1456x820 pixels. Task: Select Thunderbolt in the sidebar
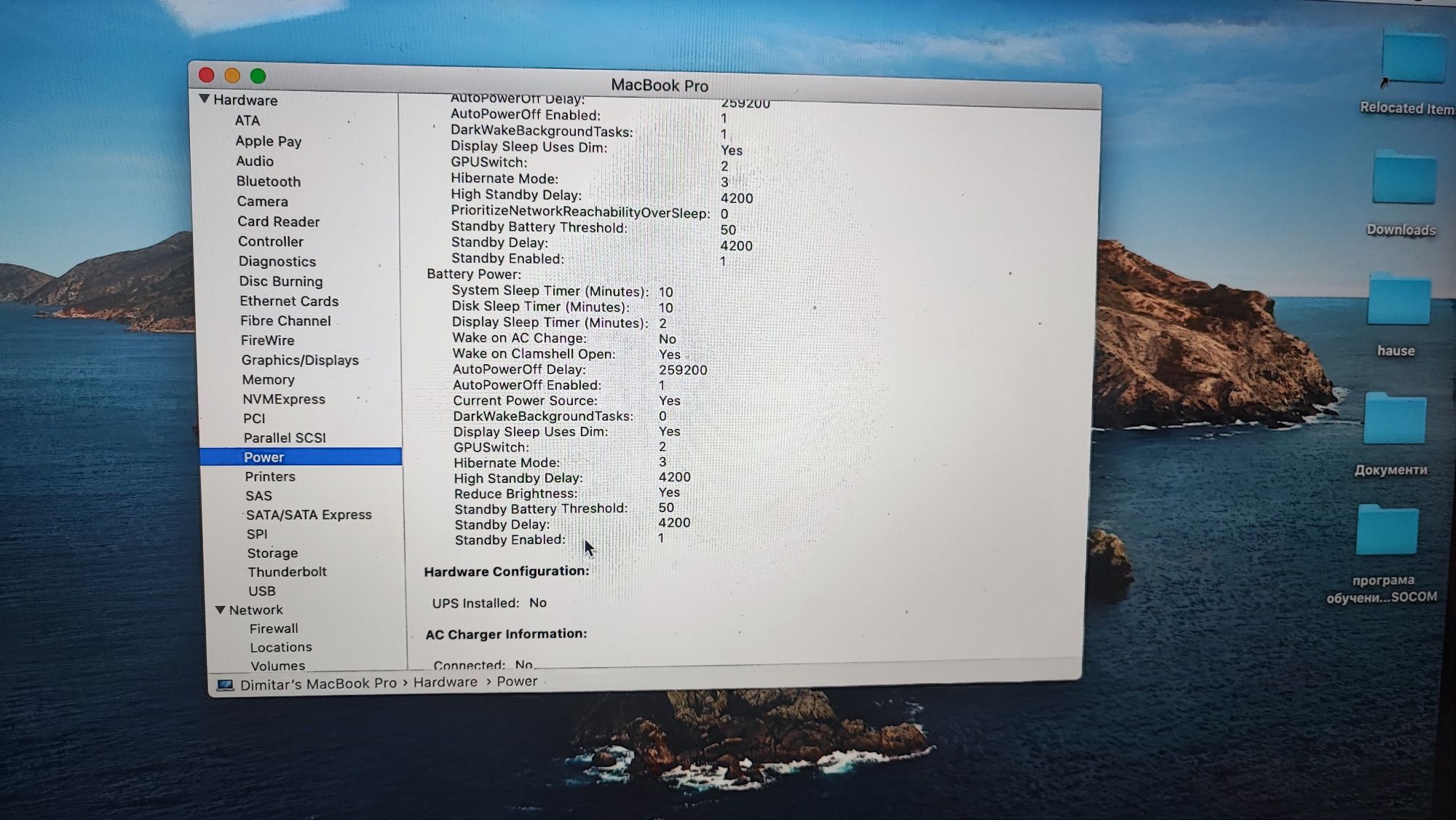tap(287, 572)
